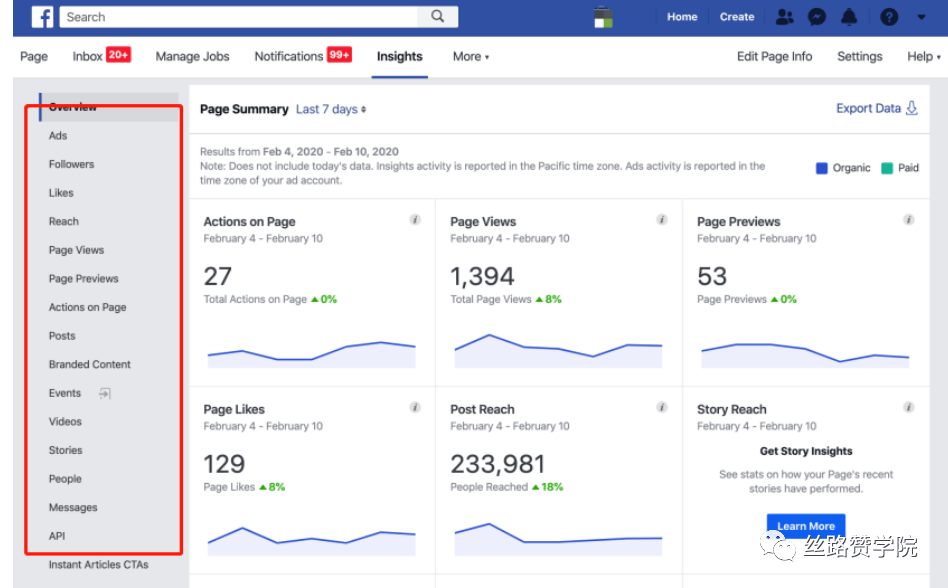The width and height of the screenshot is (948, 588).
Task: Click Edit Page Info
Action: pos(774,56)
